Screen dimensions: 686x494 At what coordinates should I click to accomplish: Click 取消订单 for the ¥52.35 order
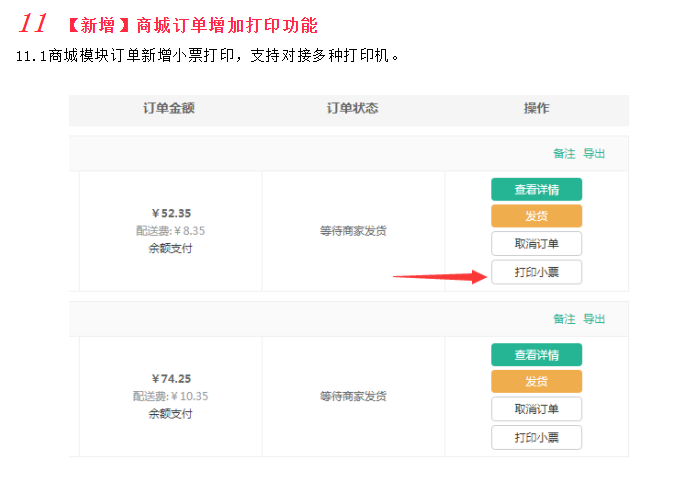pos(536,243)
